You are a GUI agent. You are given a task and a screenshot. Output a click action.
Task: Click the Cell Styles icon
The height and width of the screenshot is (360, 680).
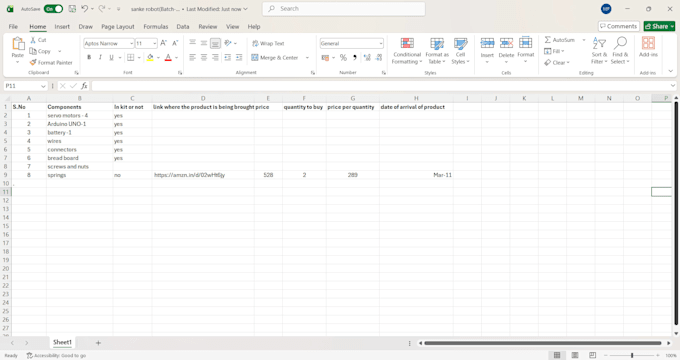[x=461, y=44]
